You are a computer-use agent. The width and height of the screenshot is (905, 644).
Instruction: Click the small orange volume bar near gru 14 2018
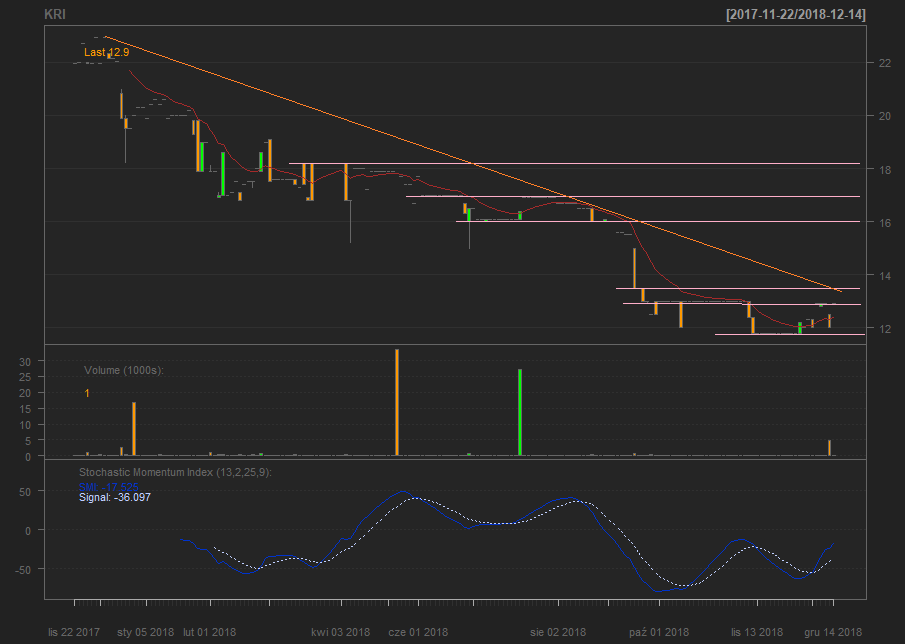pyautogui.click(x=829, y=448)
